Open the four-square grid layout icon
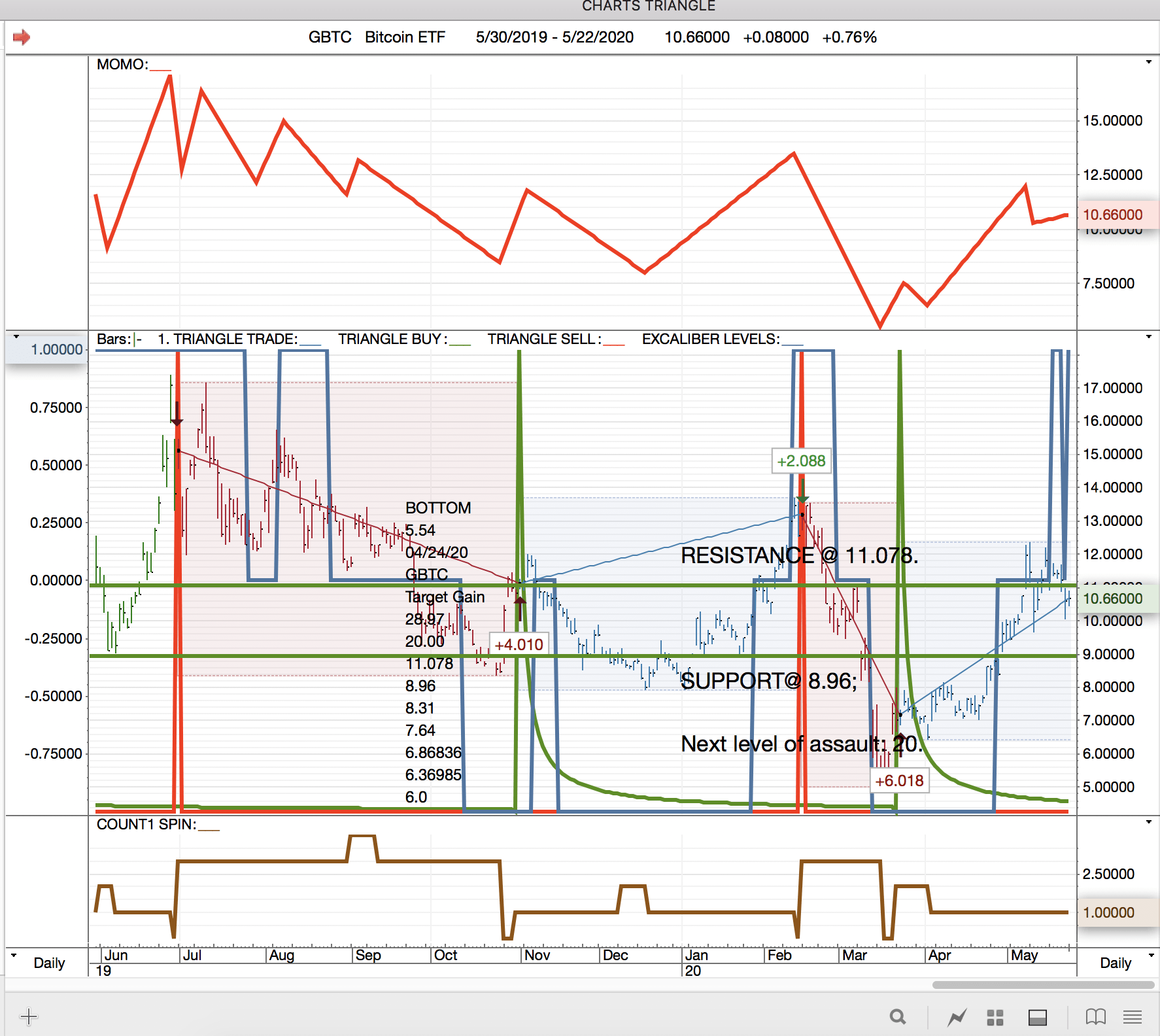This screenshot has height=1036, width=1160. 995,1017
